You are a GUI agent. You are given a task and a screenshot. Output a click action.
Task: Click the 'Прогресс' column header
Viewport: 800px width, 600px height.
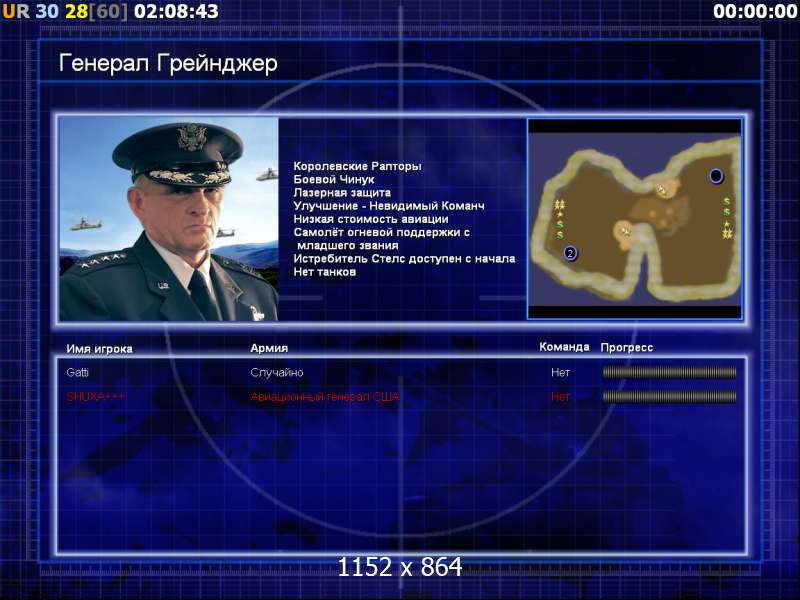pos(627,347)
